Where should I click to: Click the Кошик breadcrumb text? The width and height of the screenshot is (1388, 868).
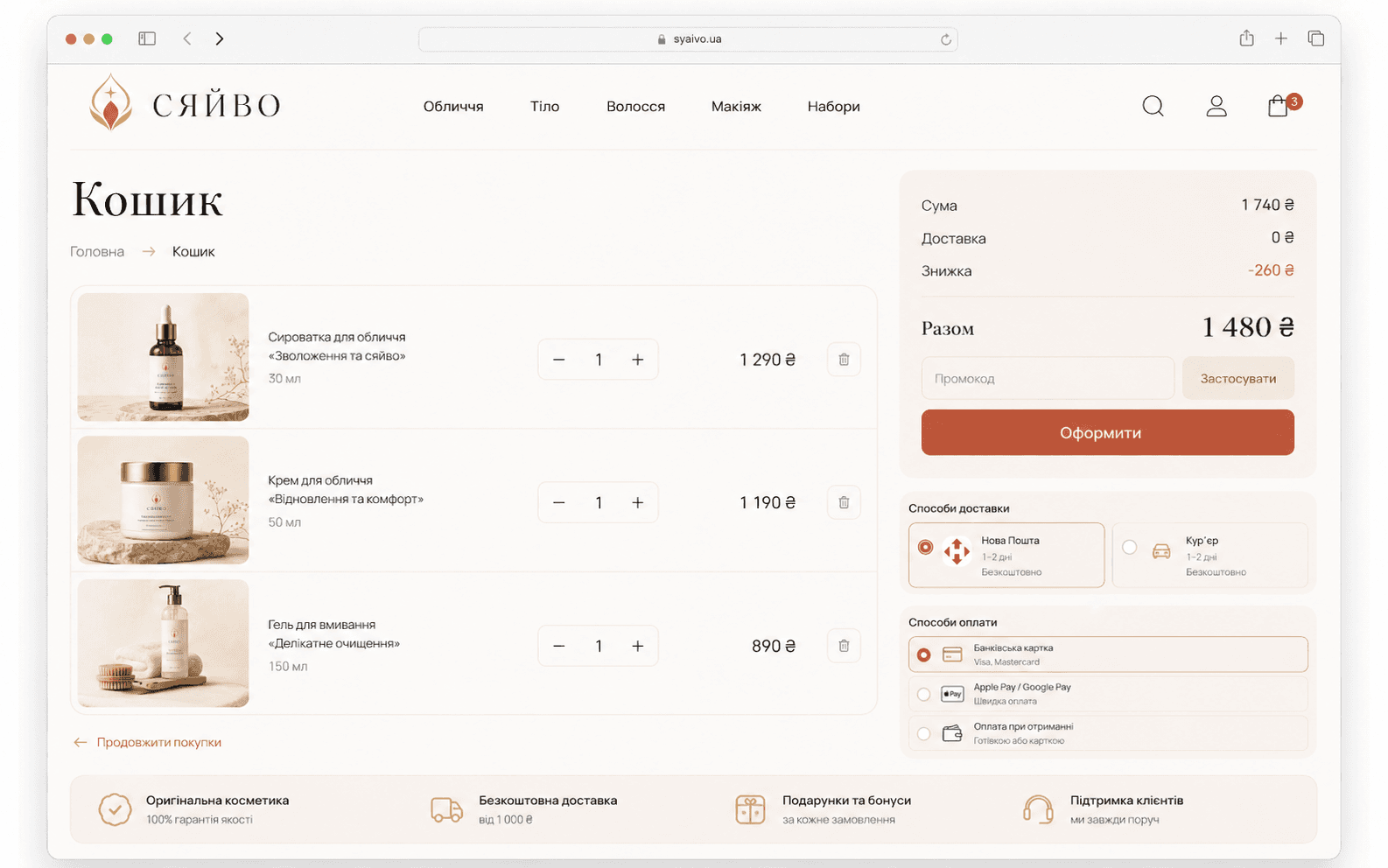[x=193, y=252]
